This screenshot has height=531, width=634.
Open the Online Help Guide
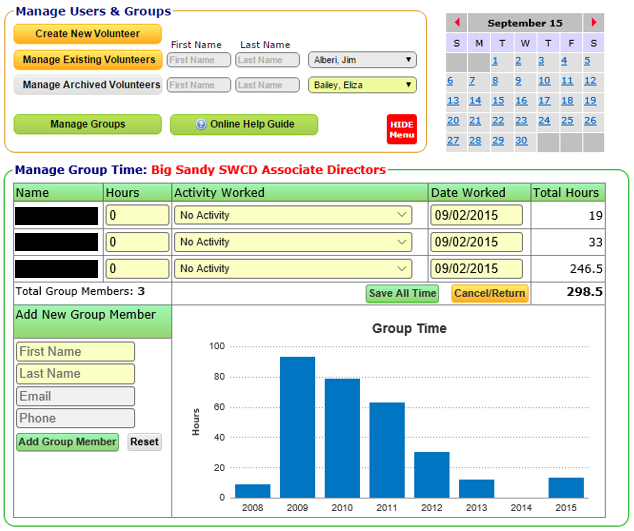pos(243,124)
